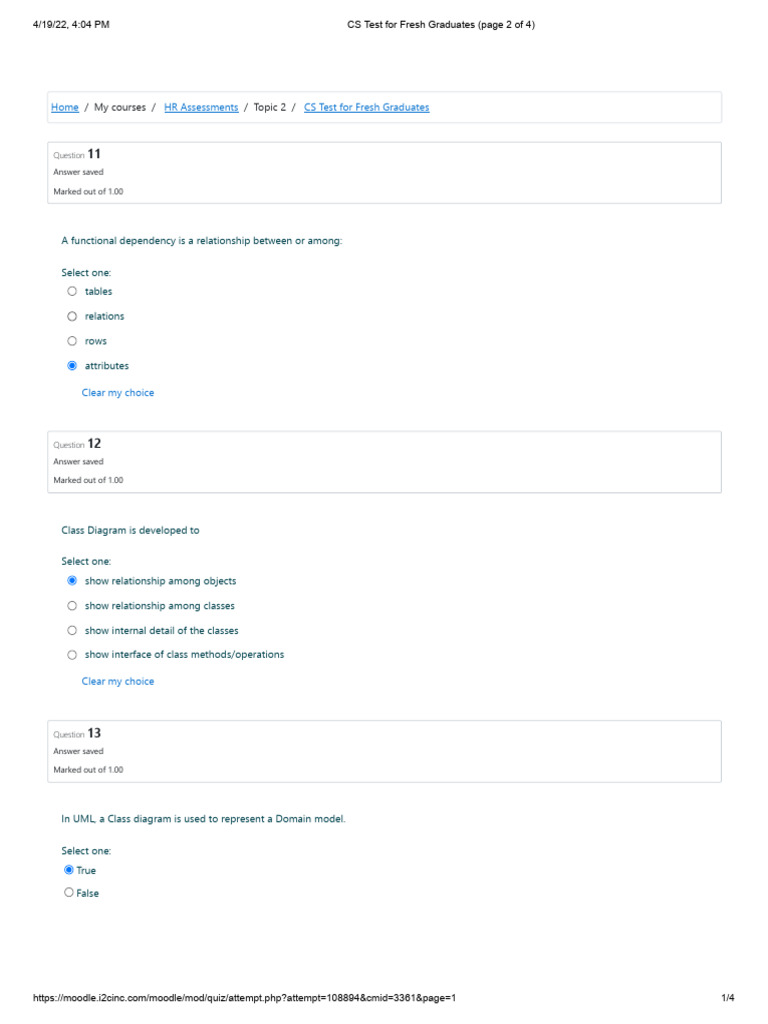Screen dimensions: 768x1024
Task: Open the HR Assessments breadcrumb link
Action: 201,107
